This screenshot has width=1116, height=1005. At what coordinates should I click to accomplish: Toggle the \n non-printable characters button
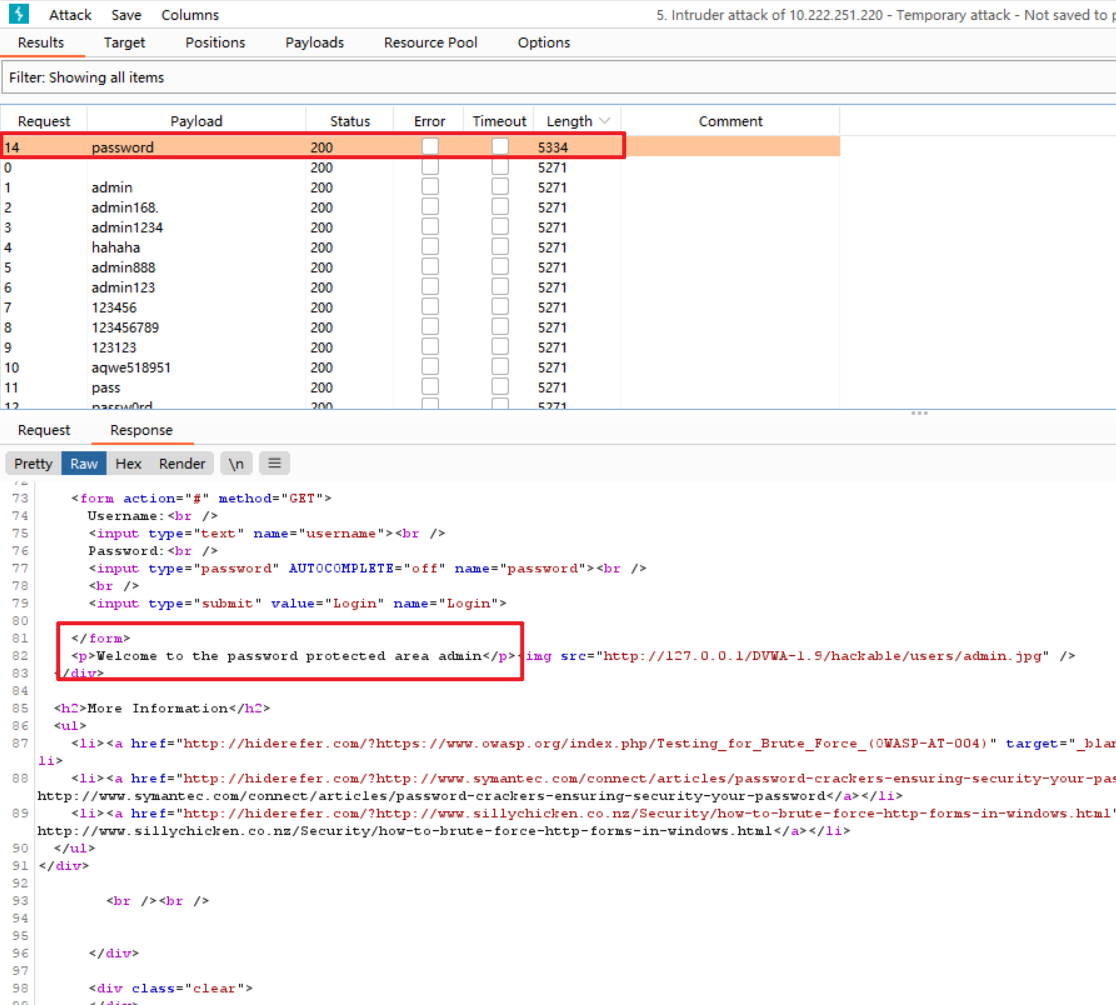236,463
